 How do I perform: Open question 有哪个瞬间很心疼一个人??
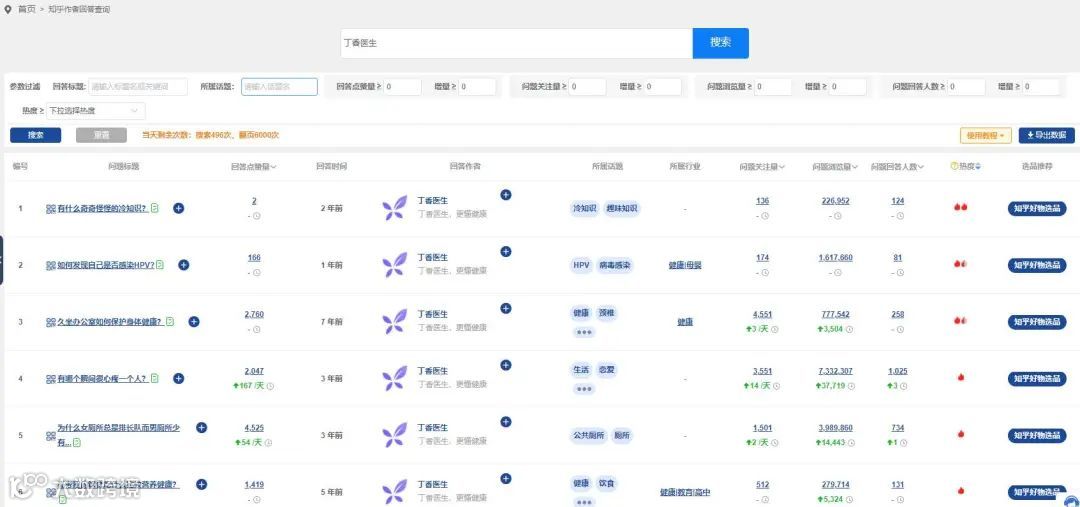[102, 378]
